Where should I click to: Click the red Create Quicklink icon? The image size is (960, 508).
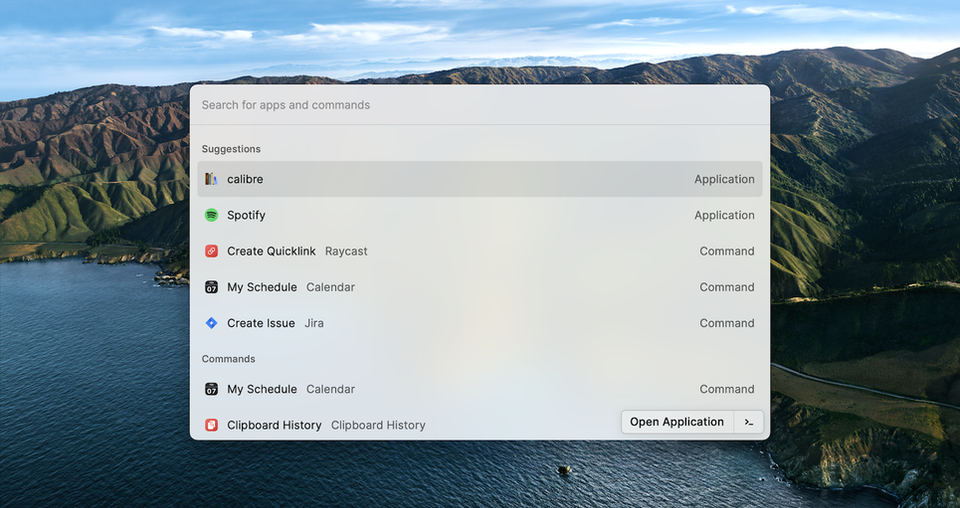click(x=211, y=251)
